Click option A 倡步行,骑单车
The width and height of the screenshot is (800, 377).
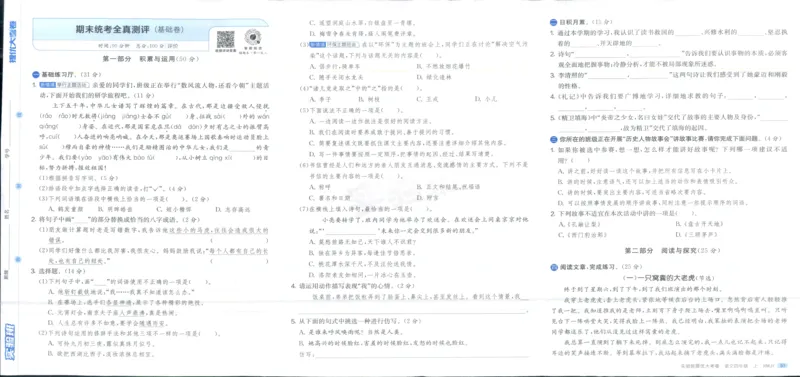[x=335, y=66]
